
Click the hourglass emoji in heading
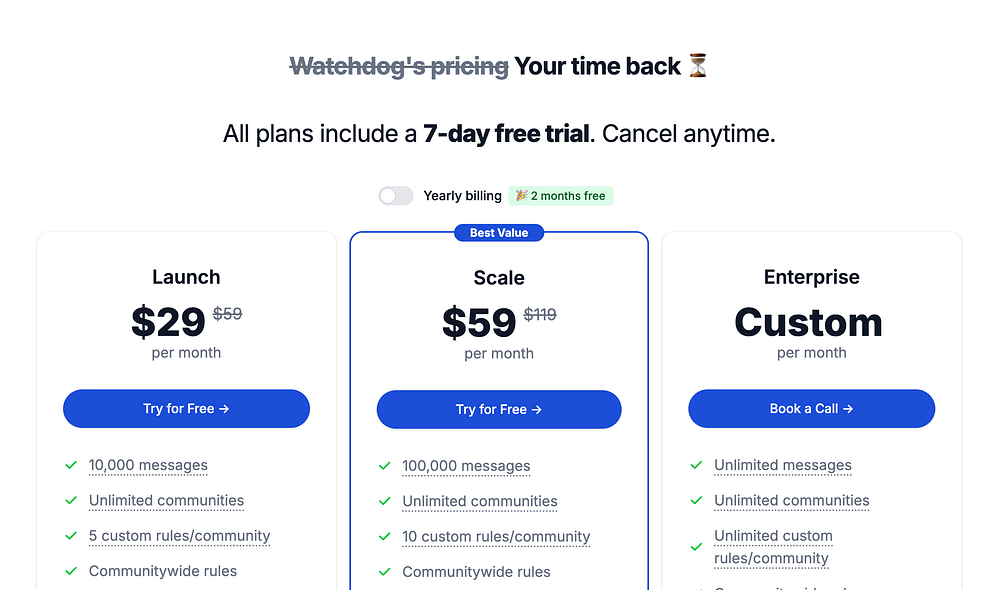pyautogui.click(x=698, y=67)
